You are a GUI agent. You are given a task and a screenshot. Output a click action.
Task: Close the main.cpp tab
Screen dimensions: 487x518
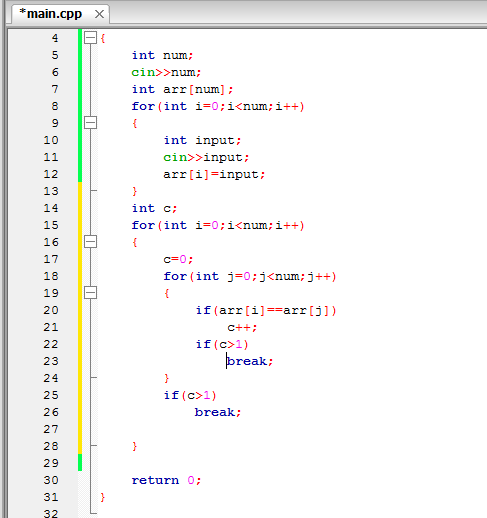point(99,14)
